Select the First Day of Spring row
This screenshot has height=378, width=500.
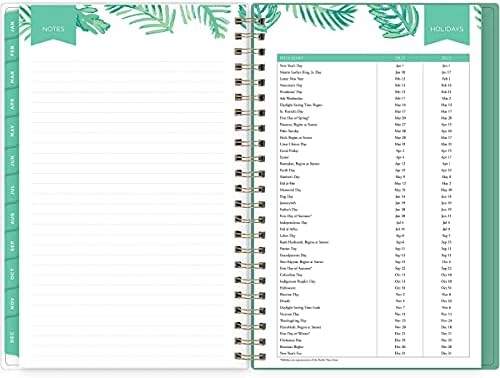[x=373, y=118]
